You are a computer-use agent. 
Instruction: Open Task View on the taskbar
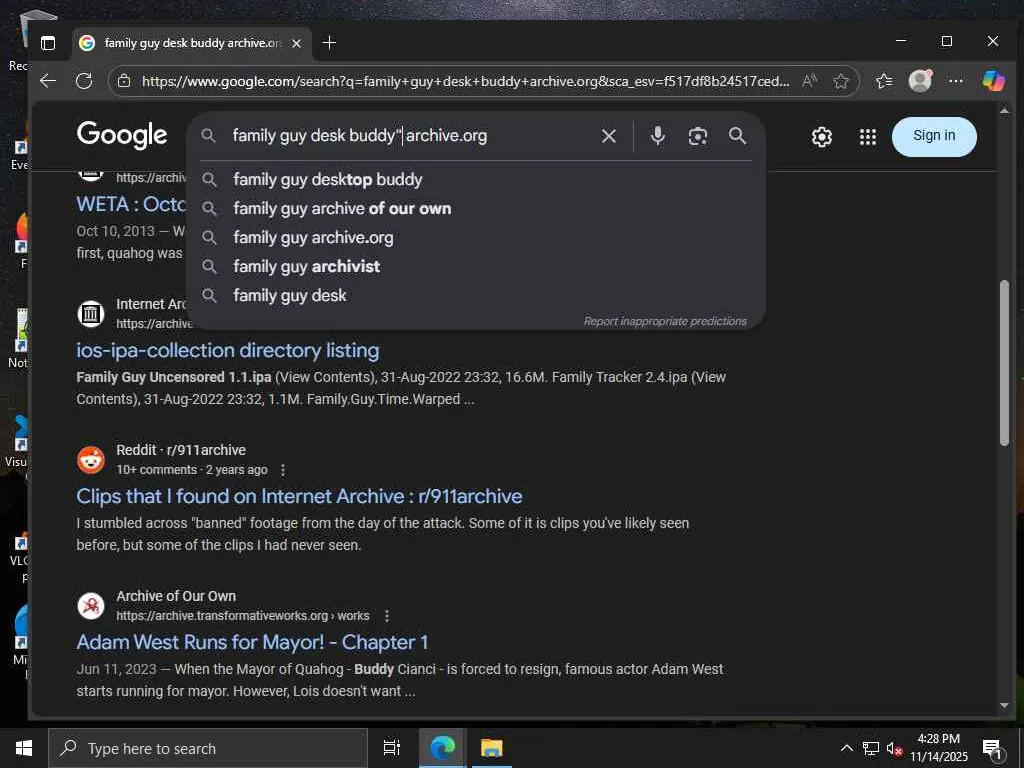coord(392,748)
